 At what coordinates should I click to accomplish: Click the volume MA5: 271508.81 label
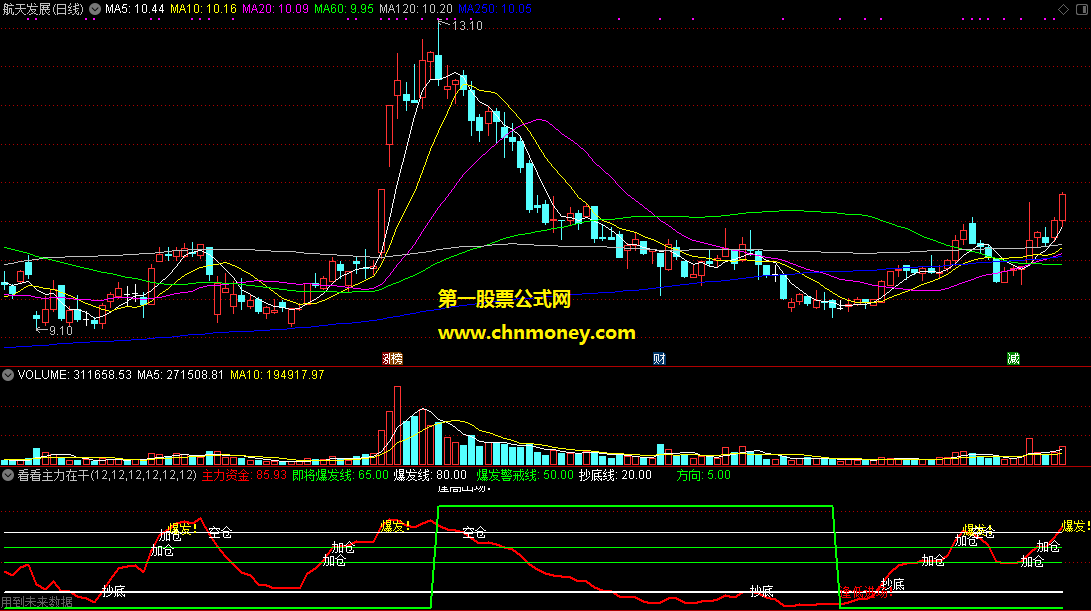point(180,375)
